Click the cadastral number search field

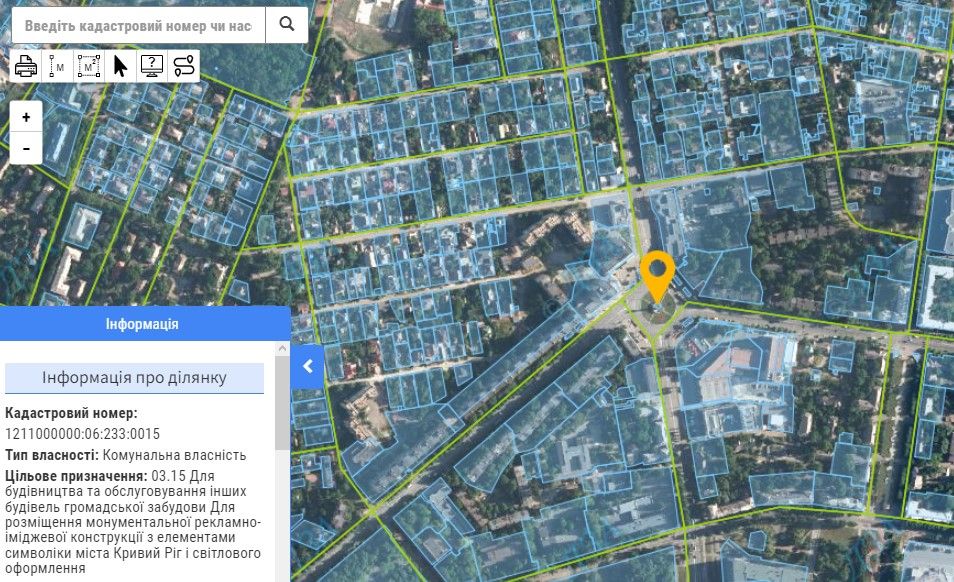point(138,25)
